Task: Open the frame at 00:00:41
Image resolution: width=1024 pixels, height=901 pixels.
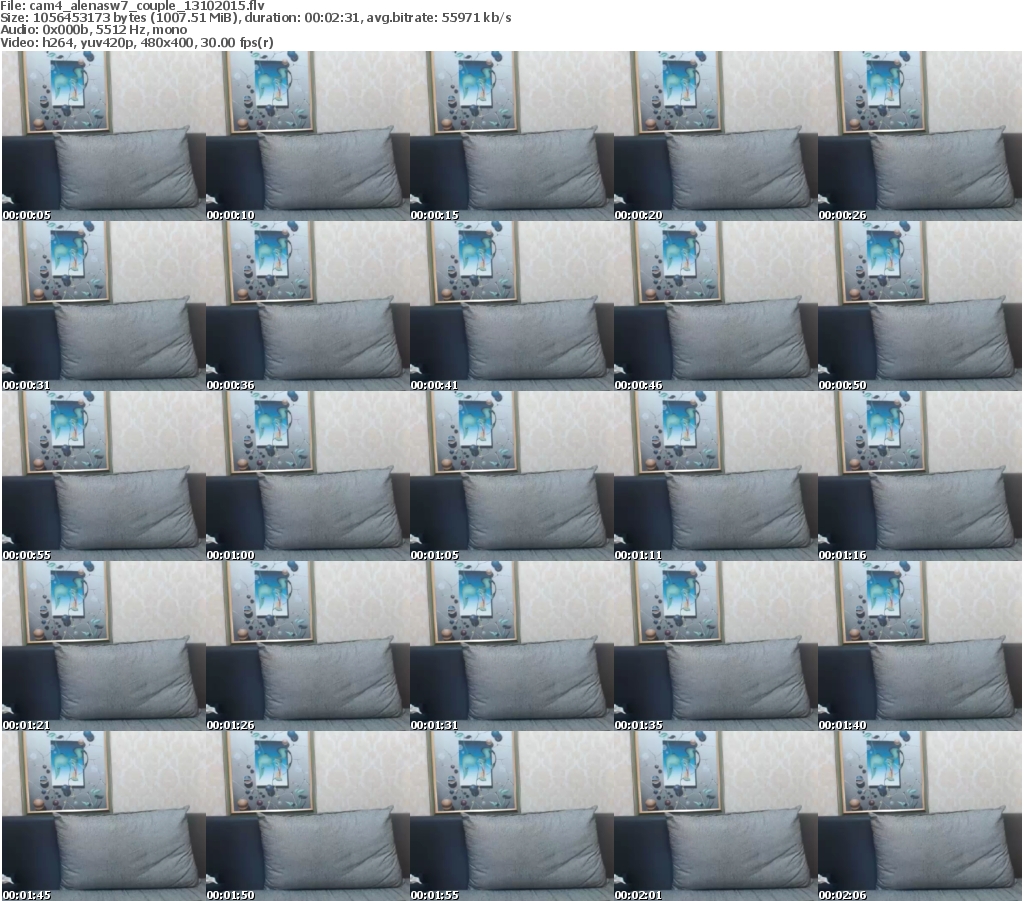Action: point(511,306)
